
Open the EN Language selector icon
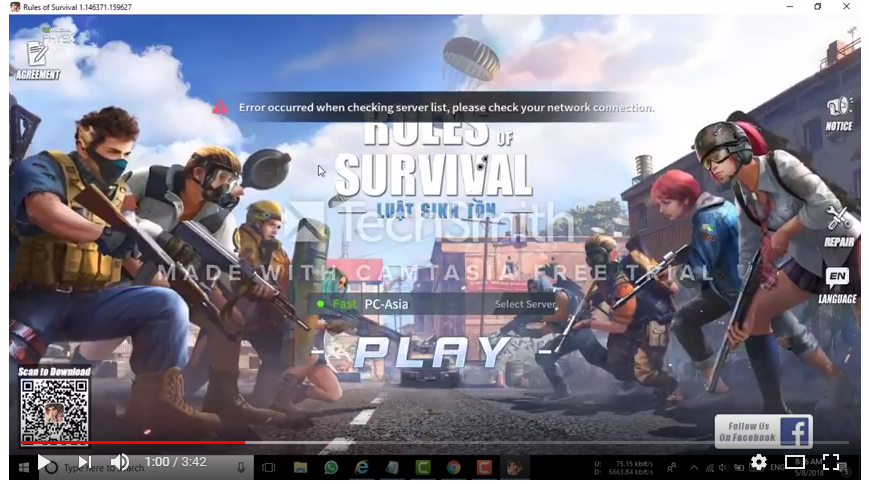click(x=837, y=286)
